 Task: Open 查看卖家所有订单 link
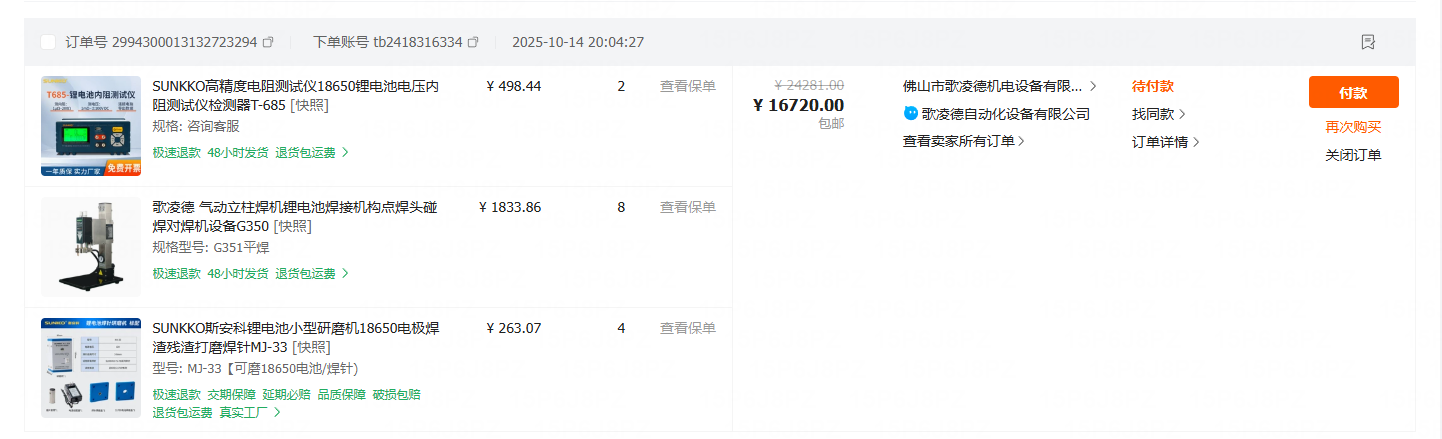pyautogui.click(x=963, y=141)
